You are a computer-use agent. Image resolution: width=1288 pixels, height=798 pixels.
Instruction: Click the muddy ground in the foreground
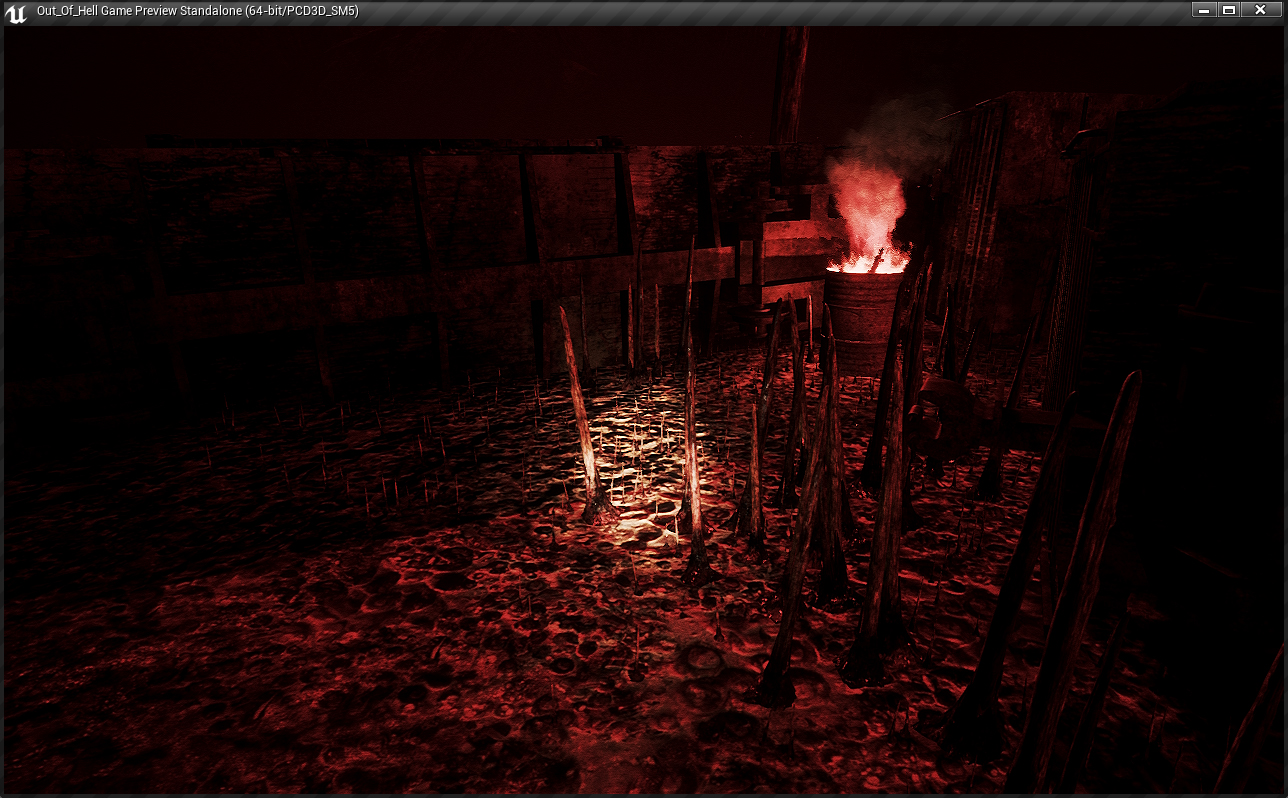click(x=400, y=680)
